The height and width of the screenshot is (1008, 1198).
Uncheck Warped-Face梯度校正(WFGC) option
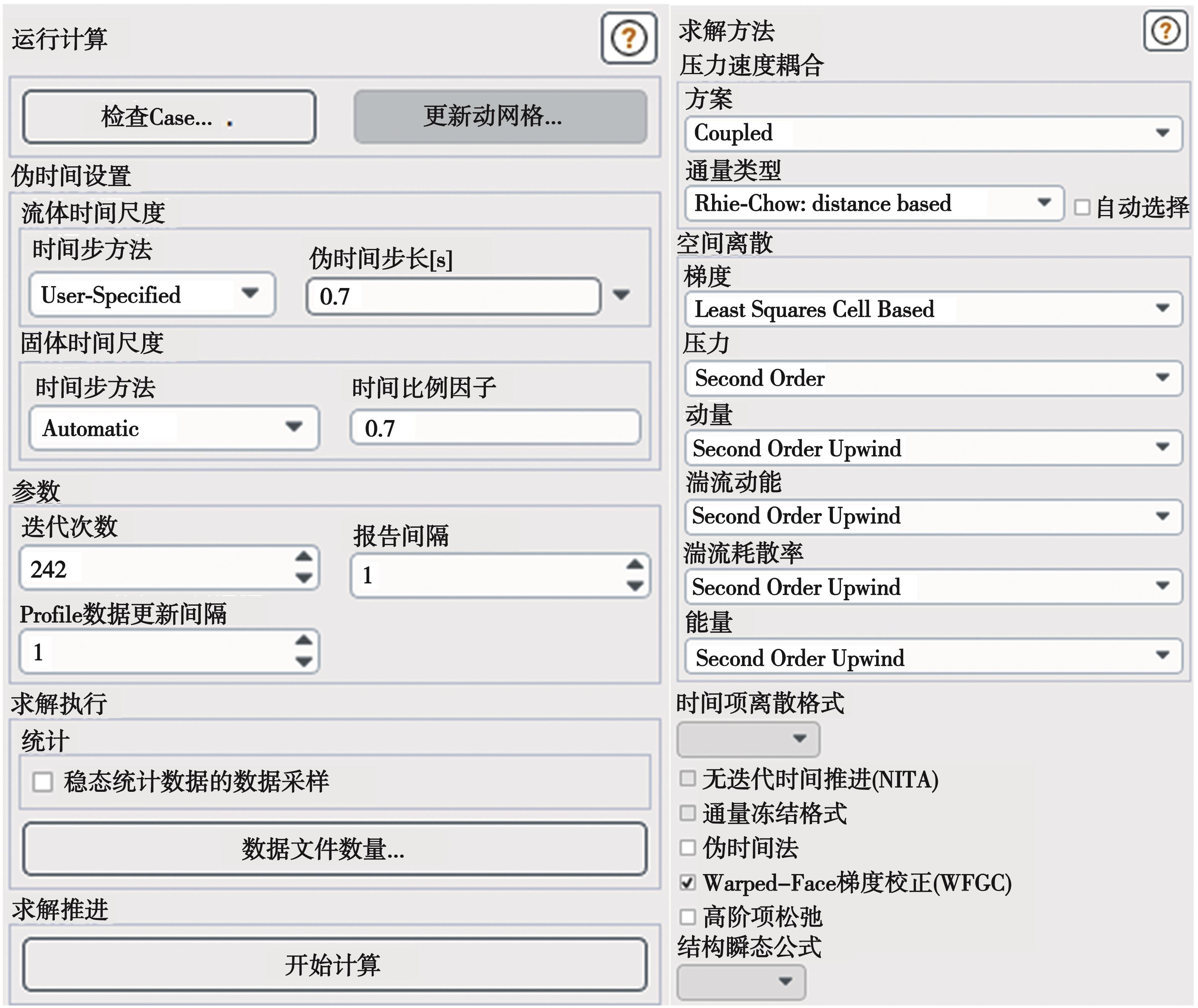(688, 883)
